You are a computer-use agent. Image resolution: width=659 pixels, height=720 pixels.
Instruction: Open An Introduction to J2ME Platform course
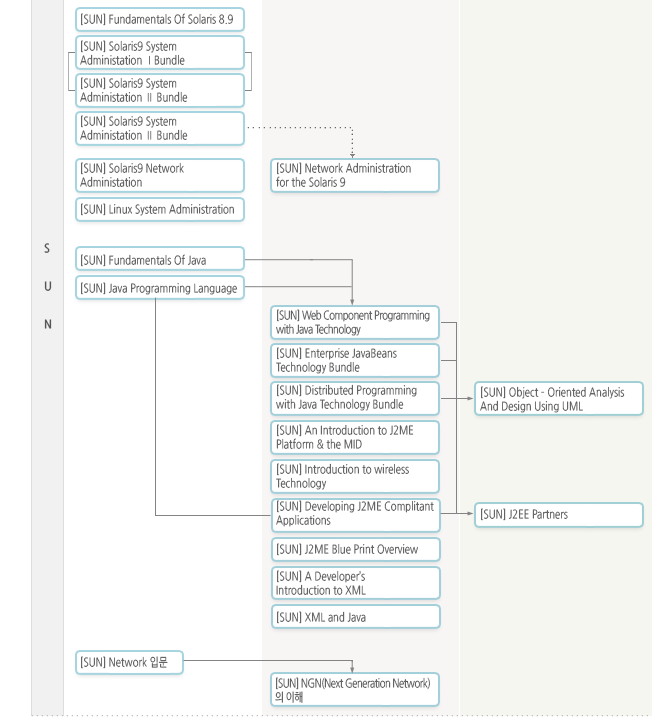(355, 437)
